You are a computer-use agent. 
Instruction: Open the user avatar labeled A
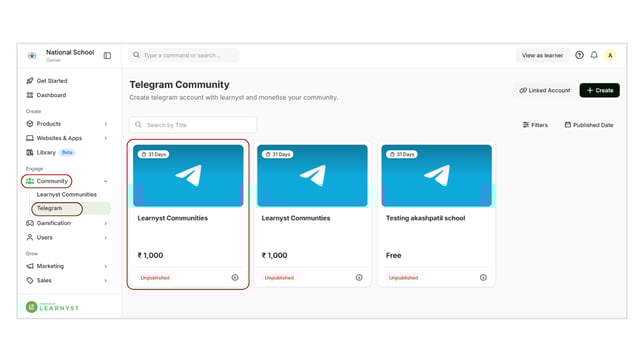pyautogui.click(x=610, y=55)
